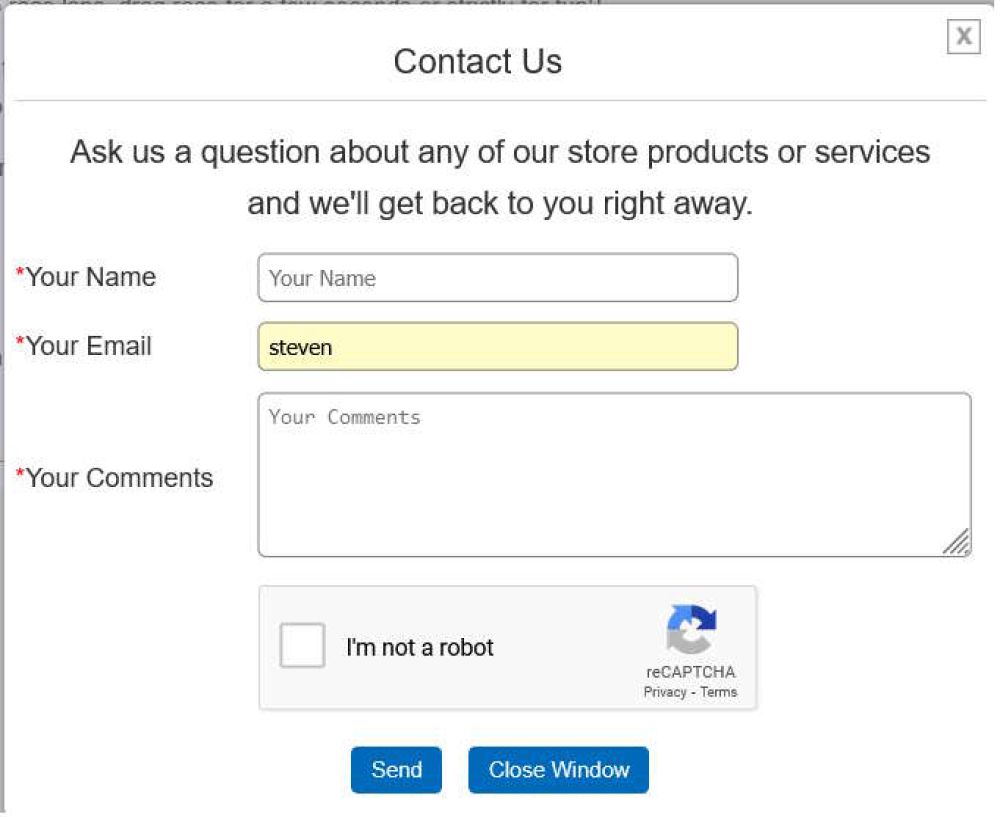1000x817 pixels.
Task: Click inside the Your Comments text area
Action: (x=614, y=474)
